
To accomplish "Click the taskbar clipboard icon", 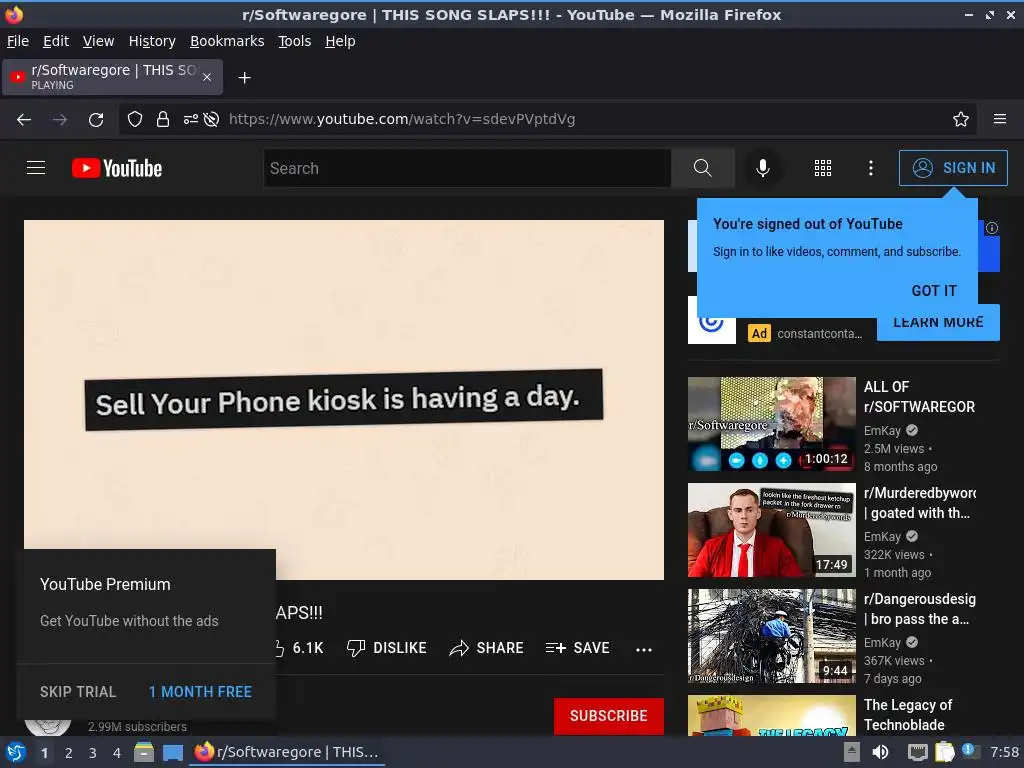I will 944,752.
